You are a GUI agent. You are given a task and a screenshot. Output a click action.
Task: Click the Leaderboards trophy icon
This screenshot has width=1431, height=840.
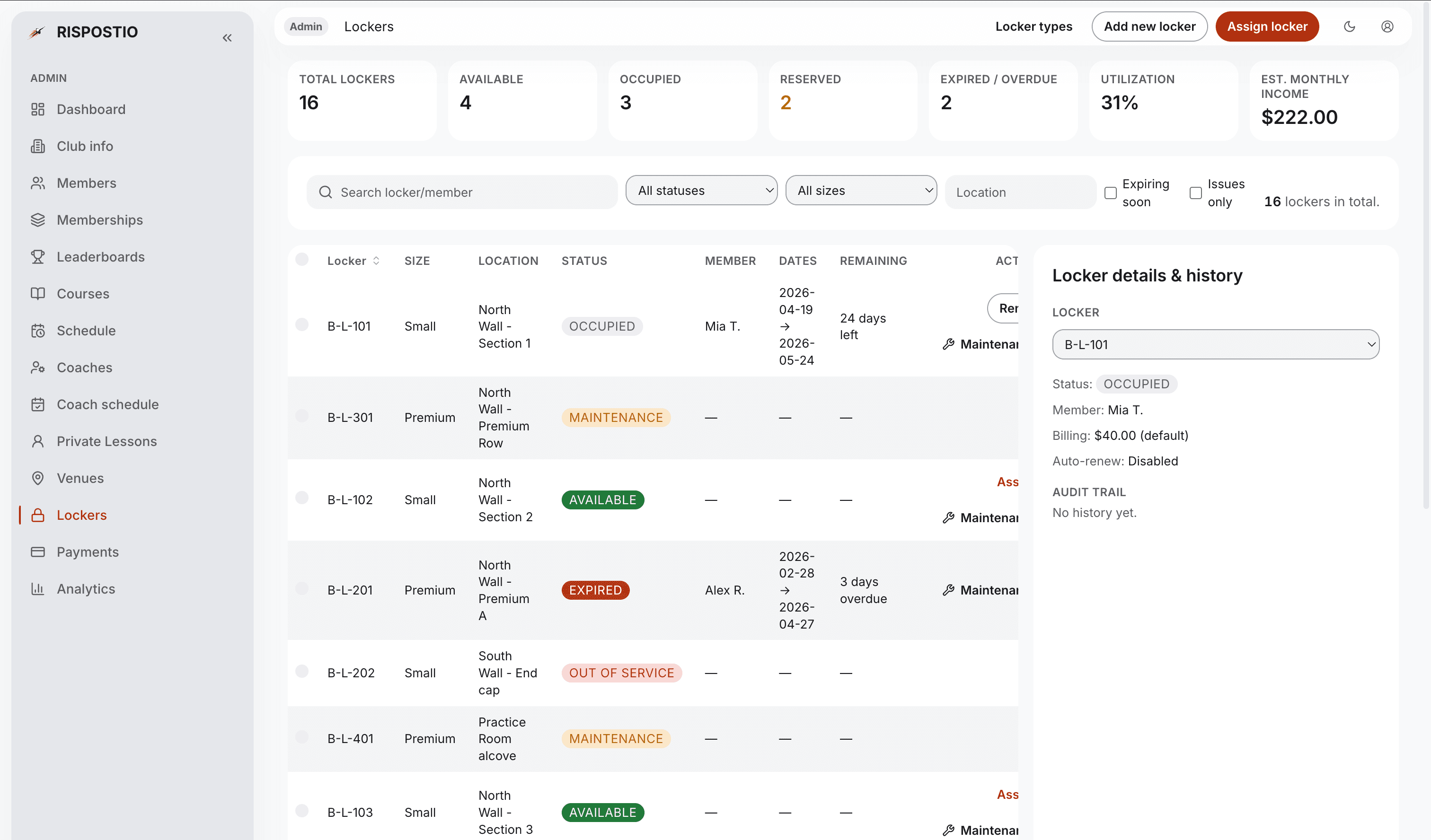tap(37, 256)
